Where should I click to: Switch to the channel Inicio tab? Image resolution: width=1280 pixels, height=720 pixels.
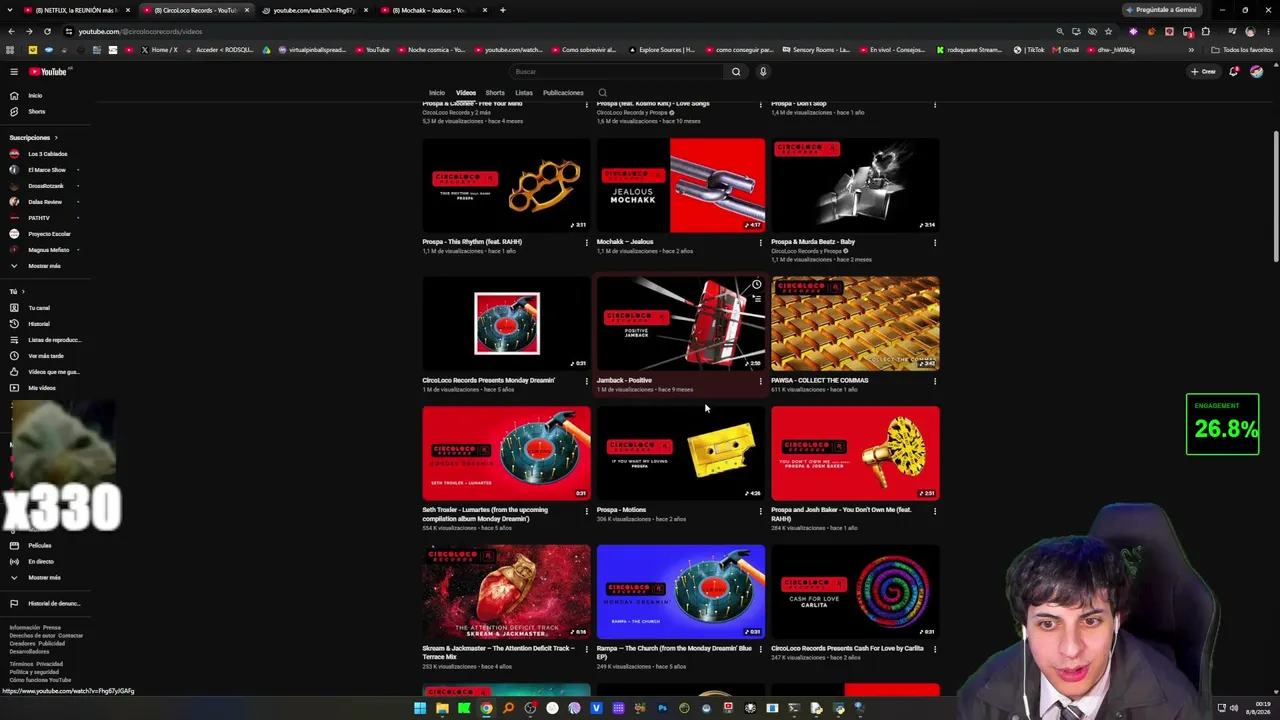[x=437, y=93]
